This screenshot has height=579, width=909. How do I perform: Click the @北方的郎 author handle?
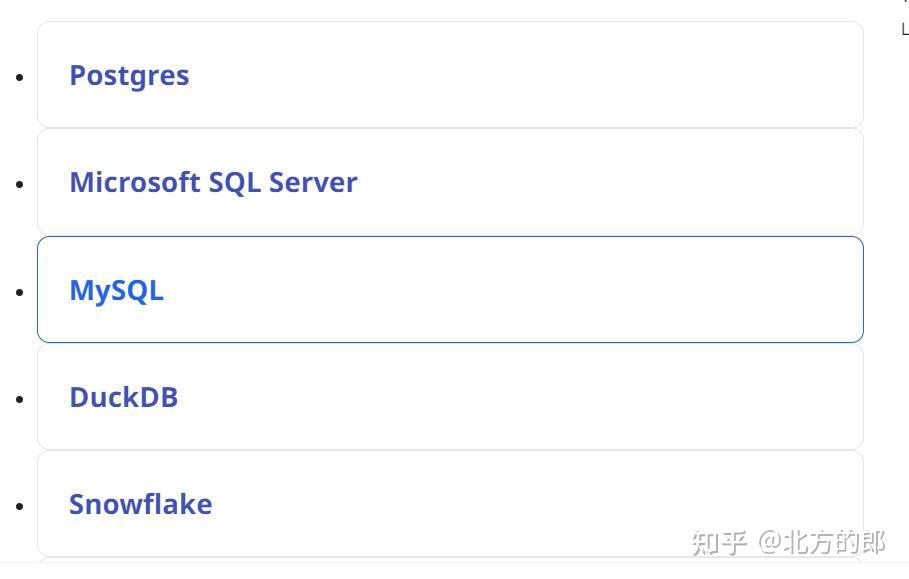point(822,543)
